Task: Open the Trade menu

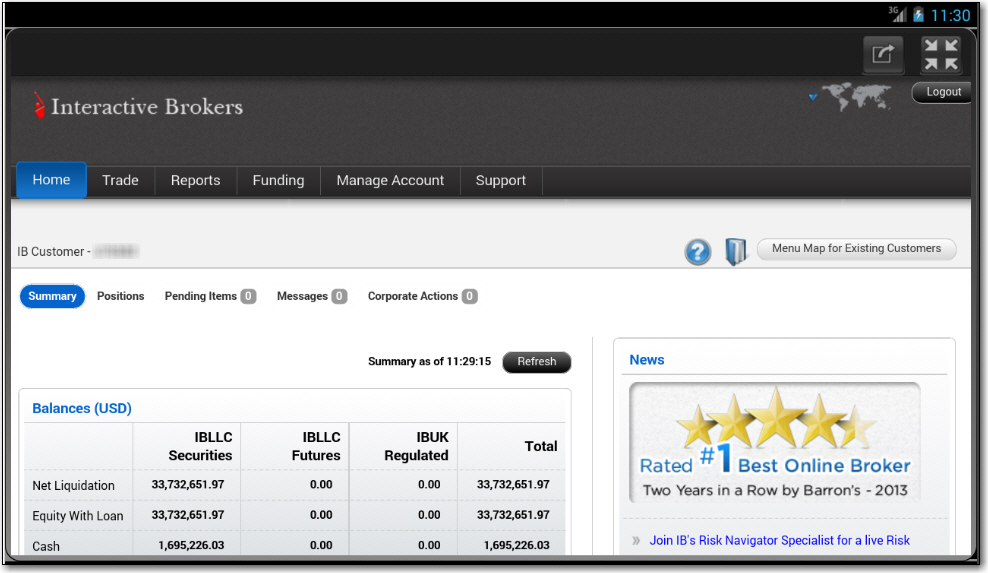Action: 120,181
